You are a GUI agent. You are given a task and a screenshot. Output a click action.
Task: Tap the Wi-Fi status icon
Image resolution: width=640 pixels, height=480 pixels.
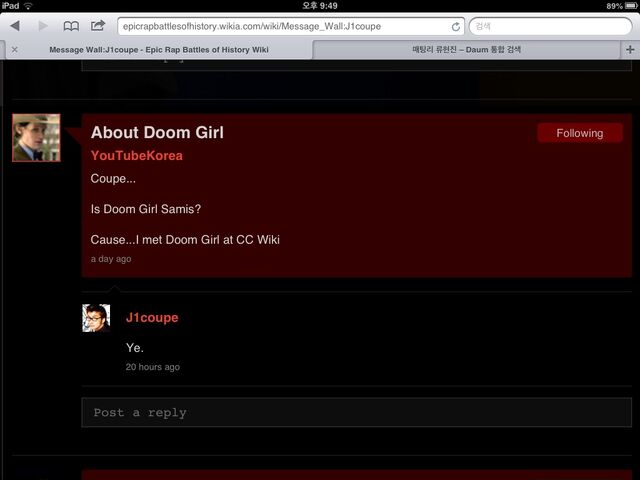coord(28,6)
